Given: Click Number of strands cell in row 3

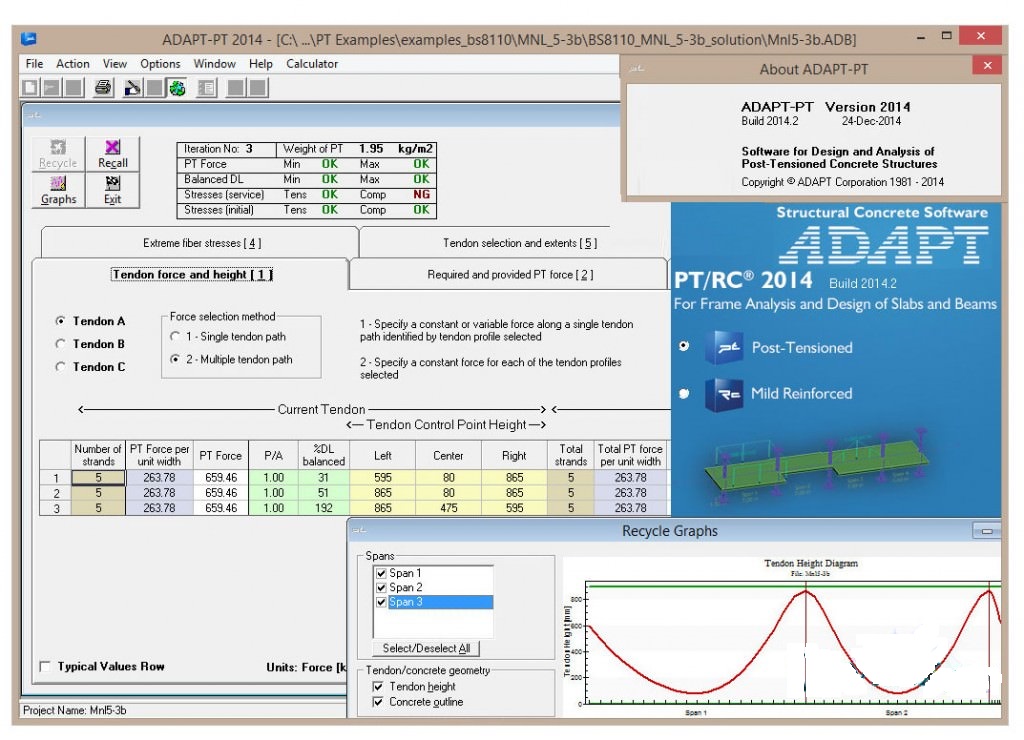Looking at the screenshot, I should click(x=98, y=507).
